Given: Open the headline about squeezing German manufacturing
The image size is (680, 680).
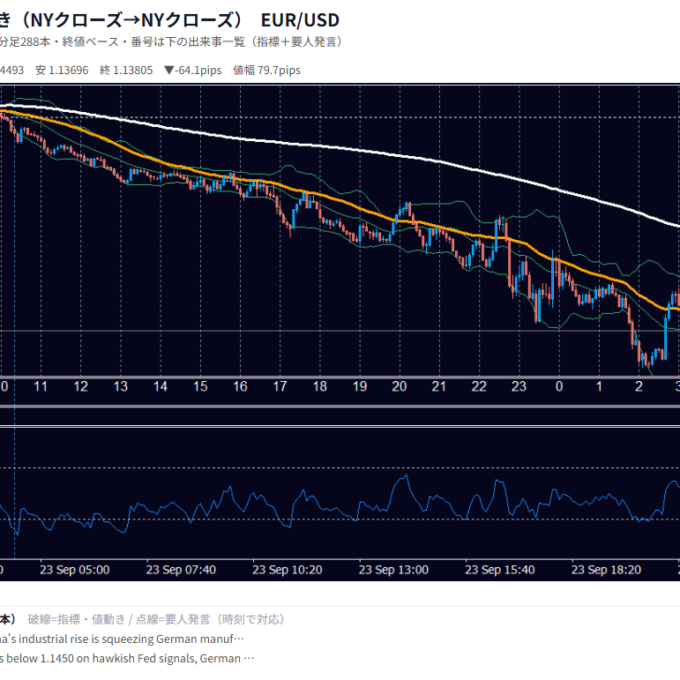Looking at the screenshot, I should coord(122,639).
